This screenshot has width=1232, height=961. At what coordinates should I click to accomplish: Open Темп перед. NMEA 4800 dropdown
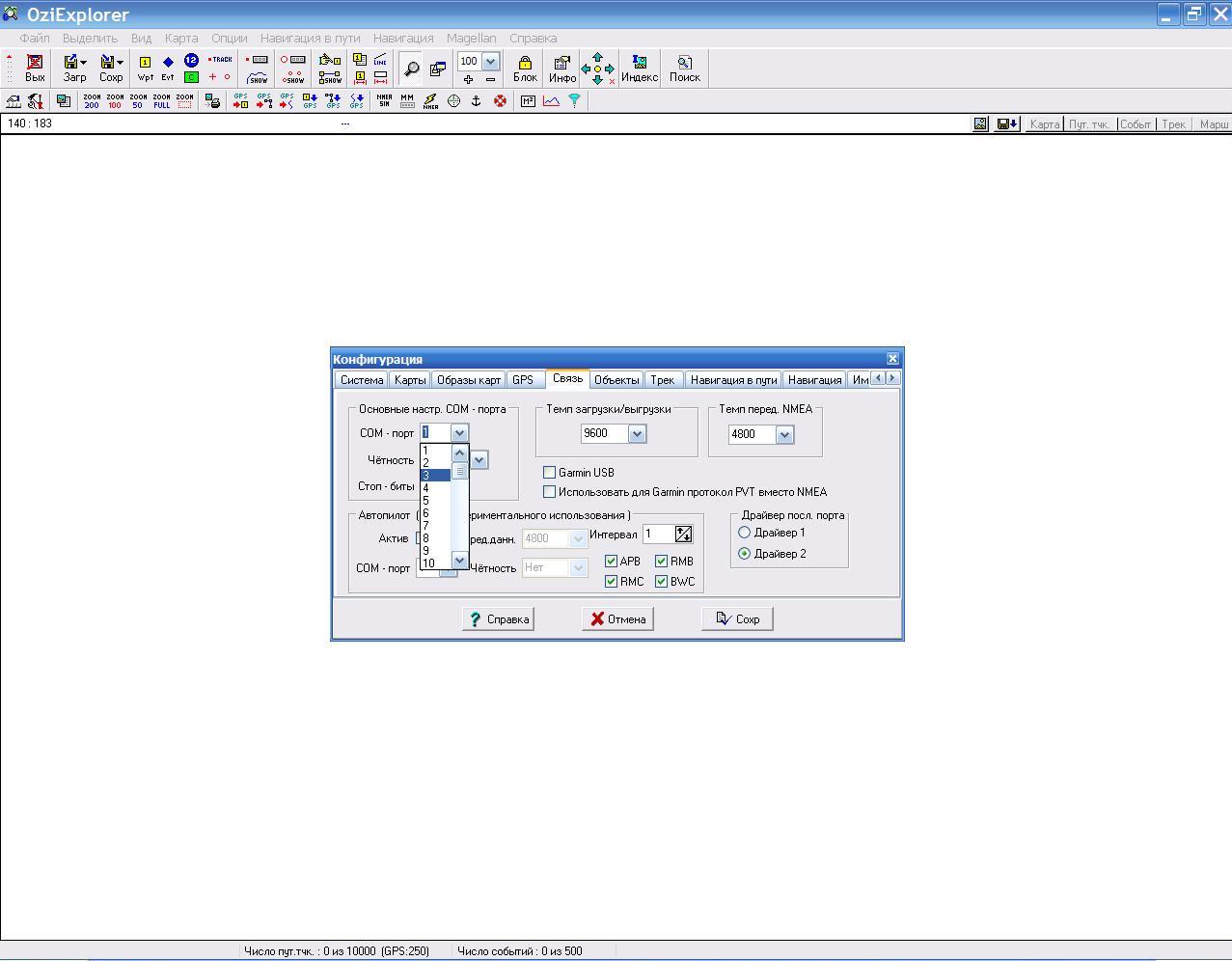point(784,435)
